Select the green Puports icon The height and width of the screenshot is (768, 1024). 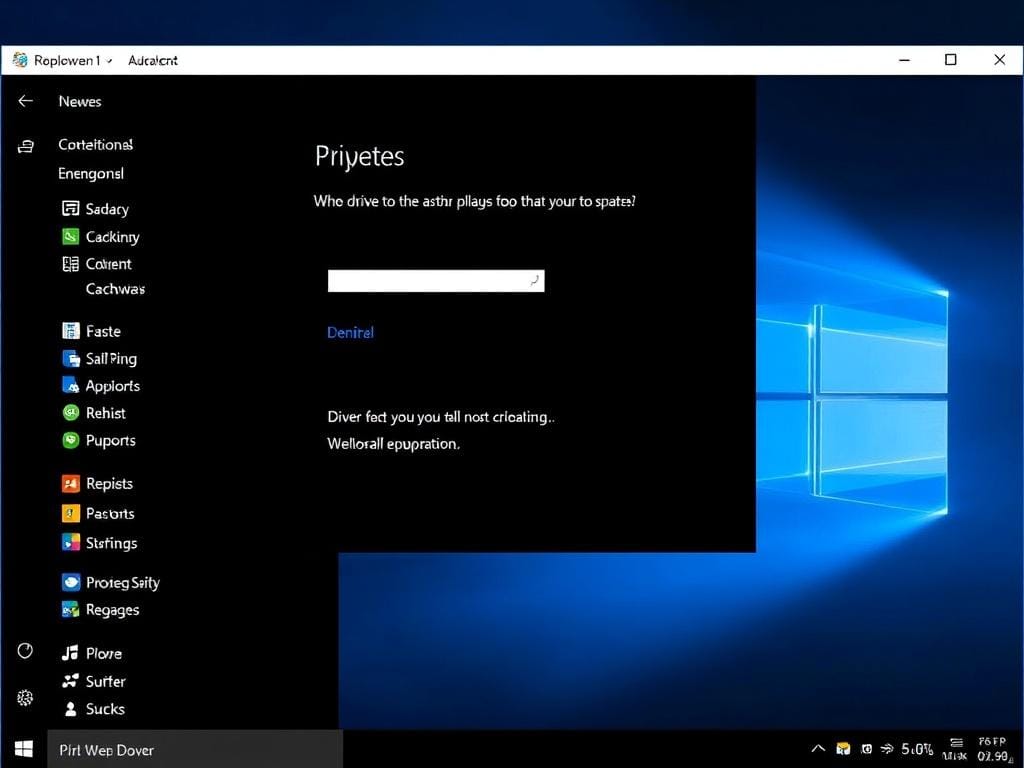(71, 440)
